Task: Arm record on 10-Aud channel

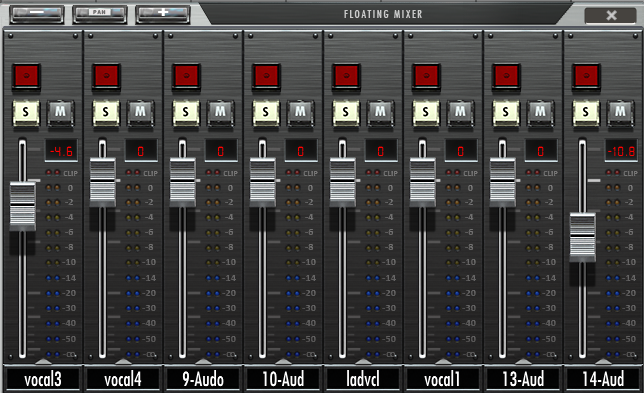Action: (x=266, y=76)
